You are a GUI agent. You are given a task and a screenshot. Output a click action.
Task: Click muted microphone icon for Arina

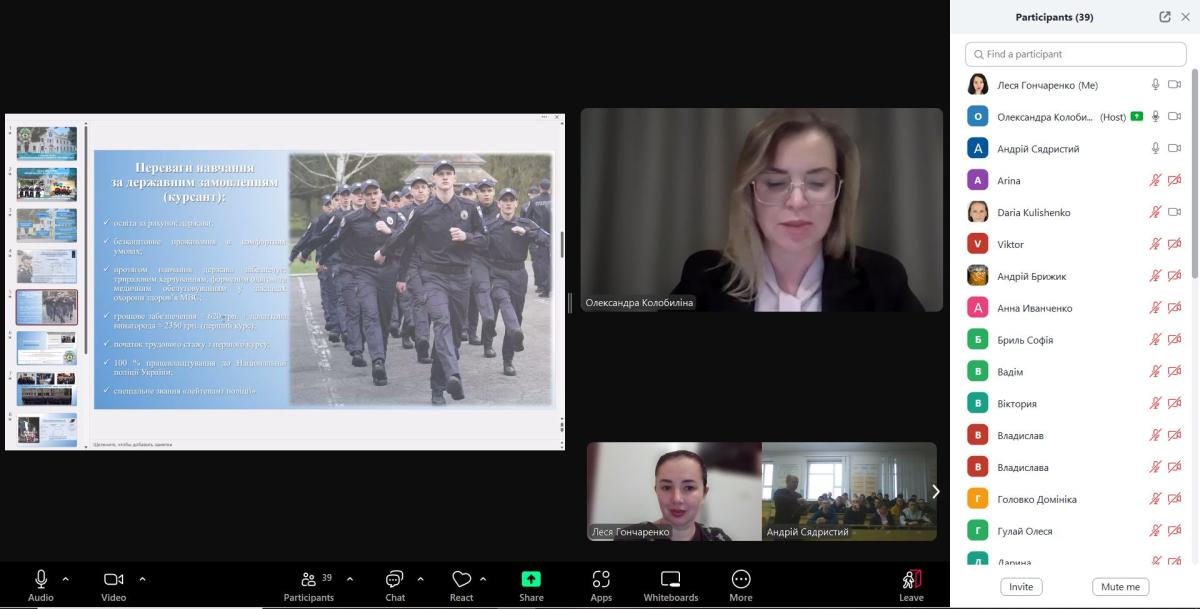click(x=1155, y=180)
